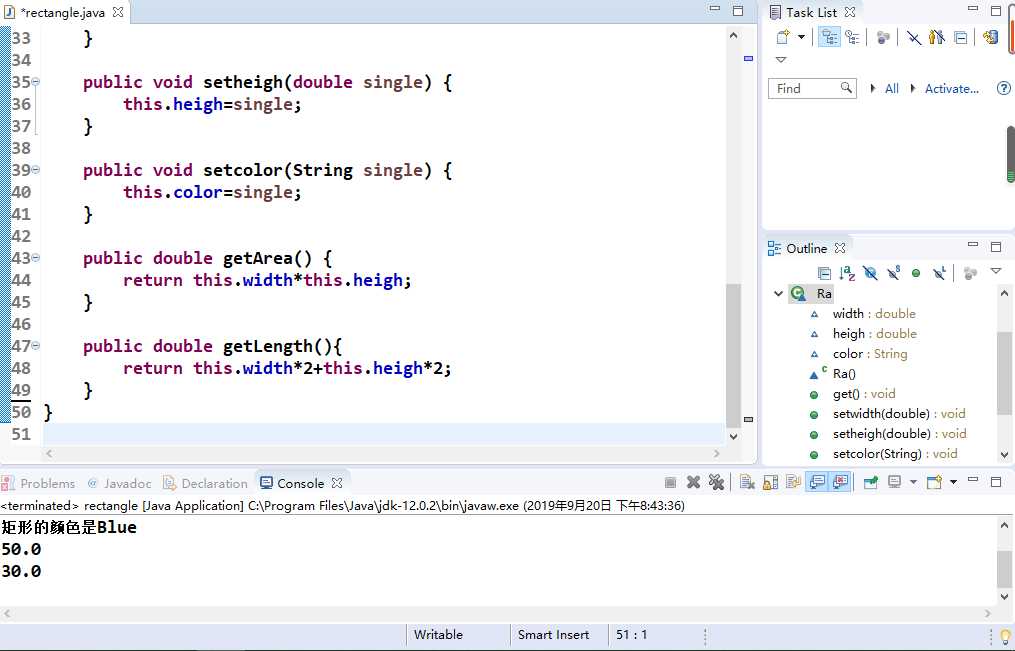
Task: Click the Outline vertical scrollbar thumb
Action: click(x=1004, y=373)
